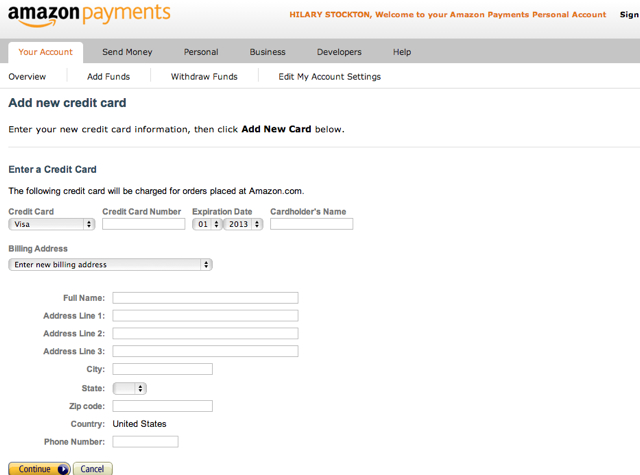Click into the Cardholder's Name field
The width and height of the screenshot is (640, 475).
point(311,224)
